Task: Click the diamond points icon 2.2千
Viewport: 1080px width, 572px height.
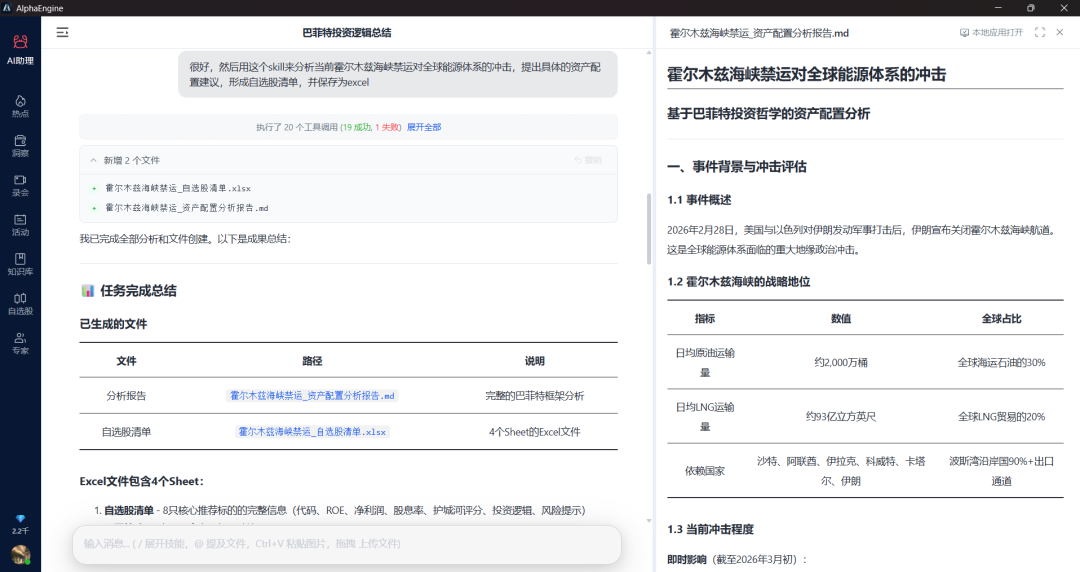Action: click(20, 524)
